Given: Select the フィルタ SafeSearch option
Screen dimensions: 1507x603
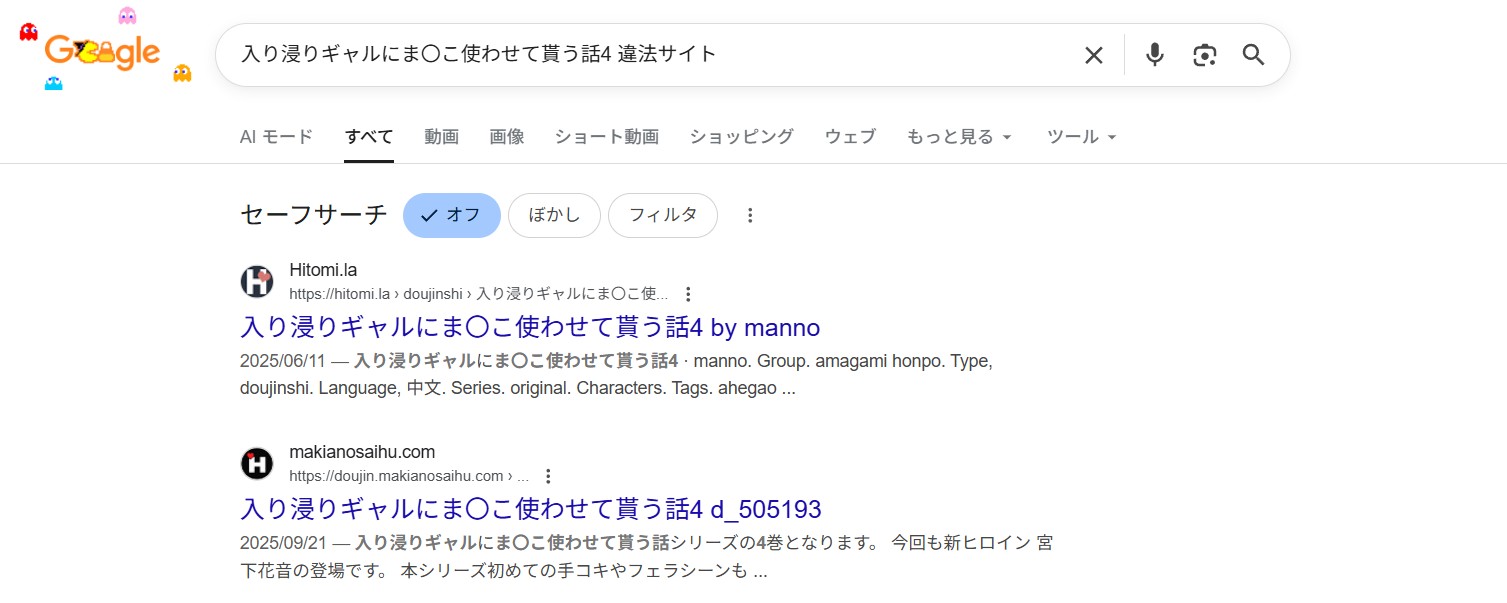Looking at the screenshot, I should pos(662,214).
